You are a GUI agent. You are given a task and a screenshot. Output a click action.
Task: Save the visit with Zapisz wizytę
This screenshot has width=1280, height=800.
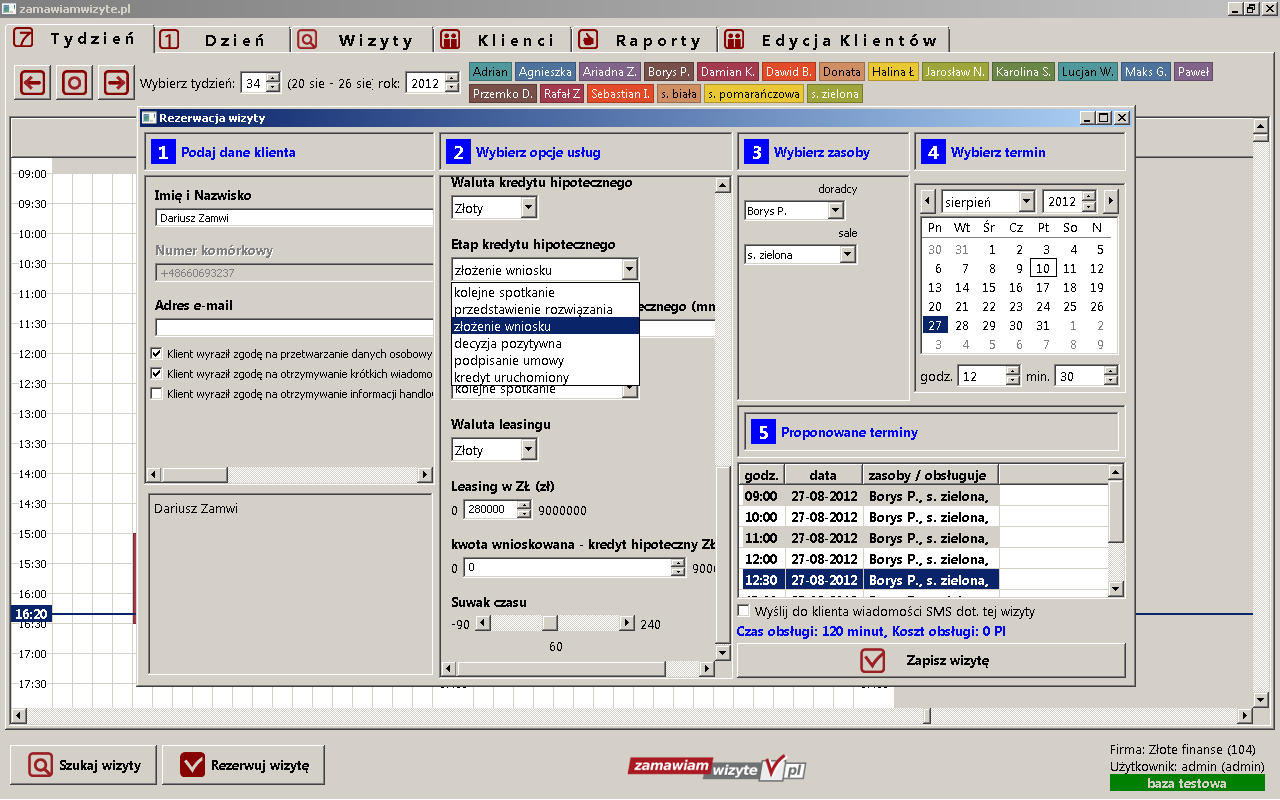[931, 661]
